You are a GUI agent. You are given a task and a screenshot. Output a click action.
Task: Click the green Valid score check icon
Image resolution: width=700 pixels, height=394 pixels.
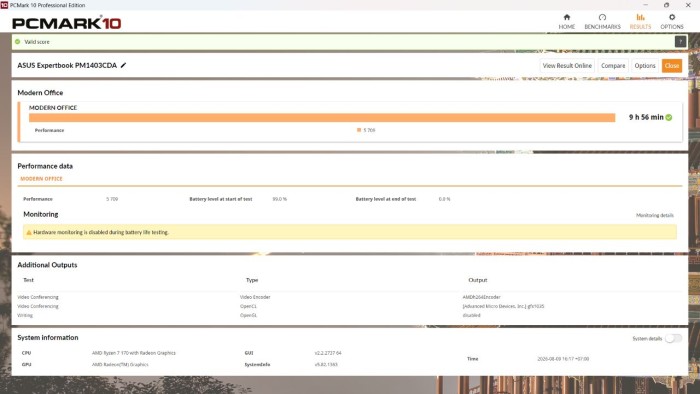pyautogui.click(x=17, y=41)
